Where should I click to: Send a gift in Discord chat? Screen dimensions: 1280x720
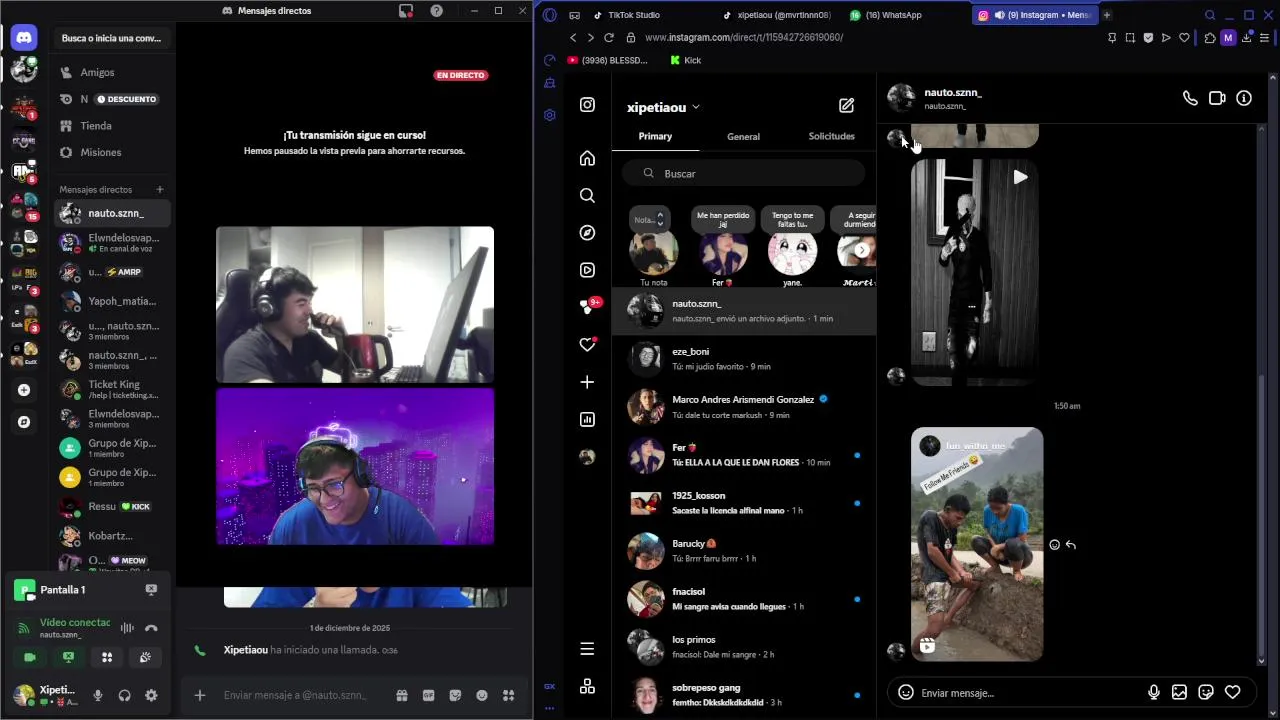coord(401,695)
